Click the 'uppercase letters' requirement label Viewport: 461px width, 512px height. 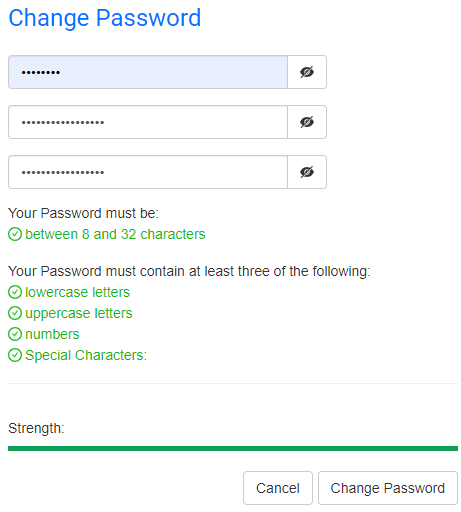(79, 314)
